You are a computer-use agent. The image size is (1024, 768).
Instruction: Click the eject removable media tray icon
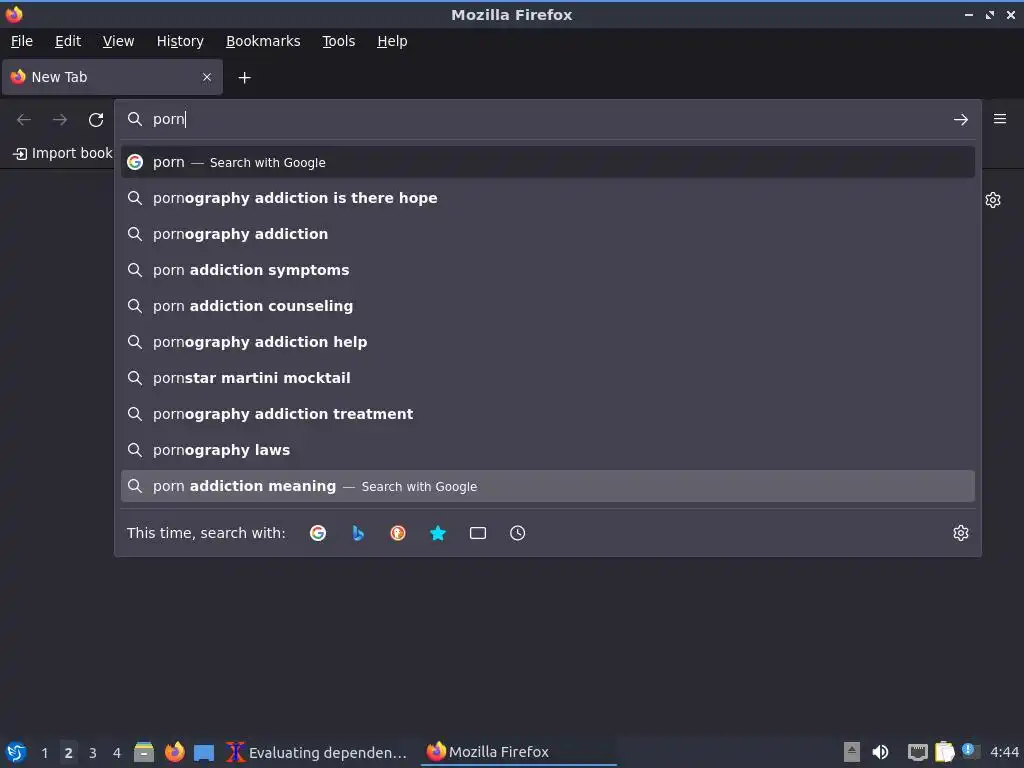pos(852,752)
